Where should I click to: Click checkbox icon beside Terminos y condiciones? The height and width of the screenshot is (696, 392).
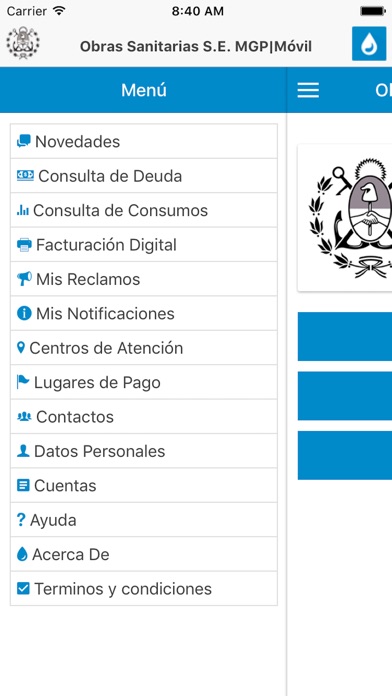[23, 589]
